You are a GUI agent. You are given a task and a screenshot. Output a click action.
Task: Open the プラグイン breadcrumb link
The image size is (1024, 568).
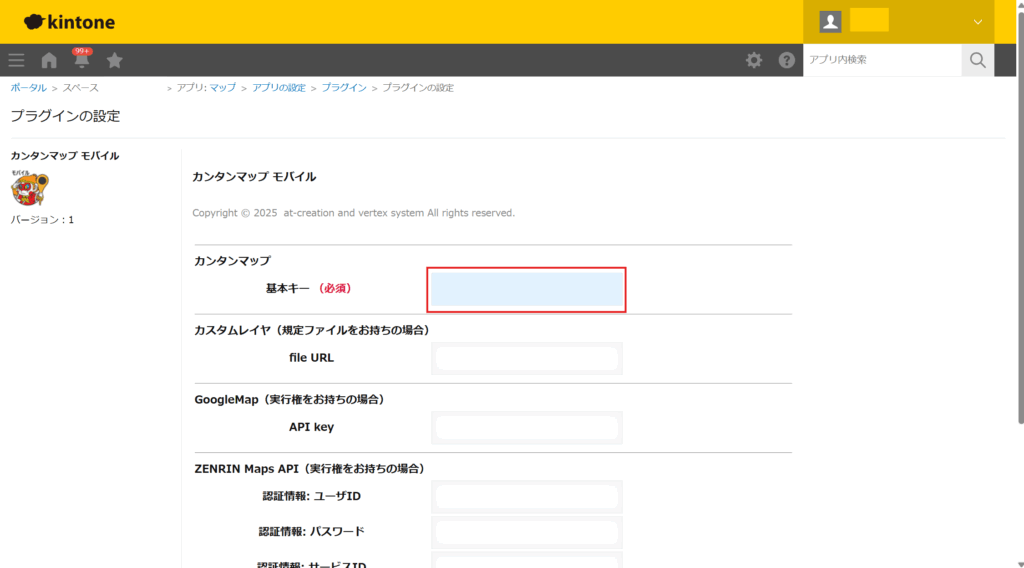(344, 87)
